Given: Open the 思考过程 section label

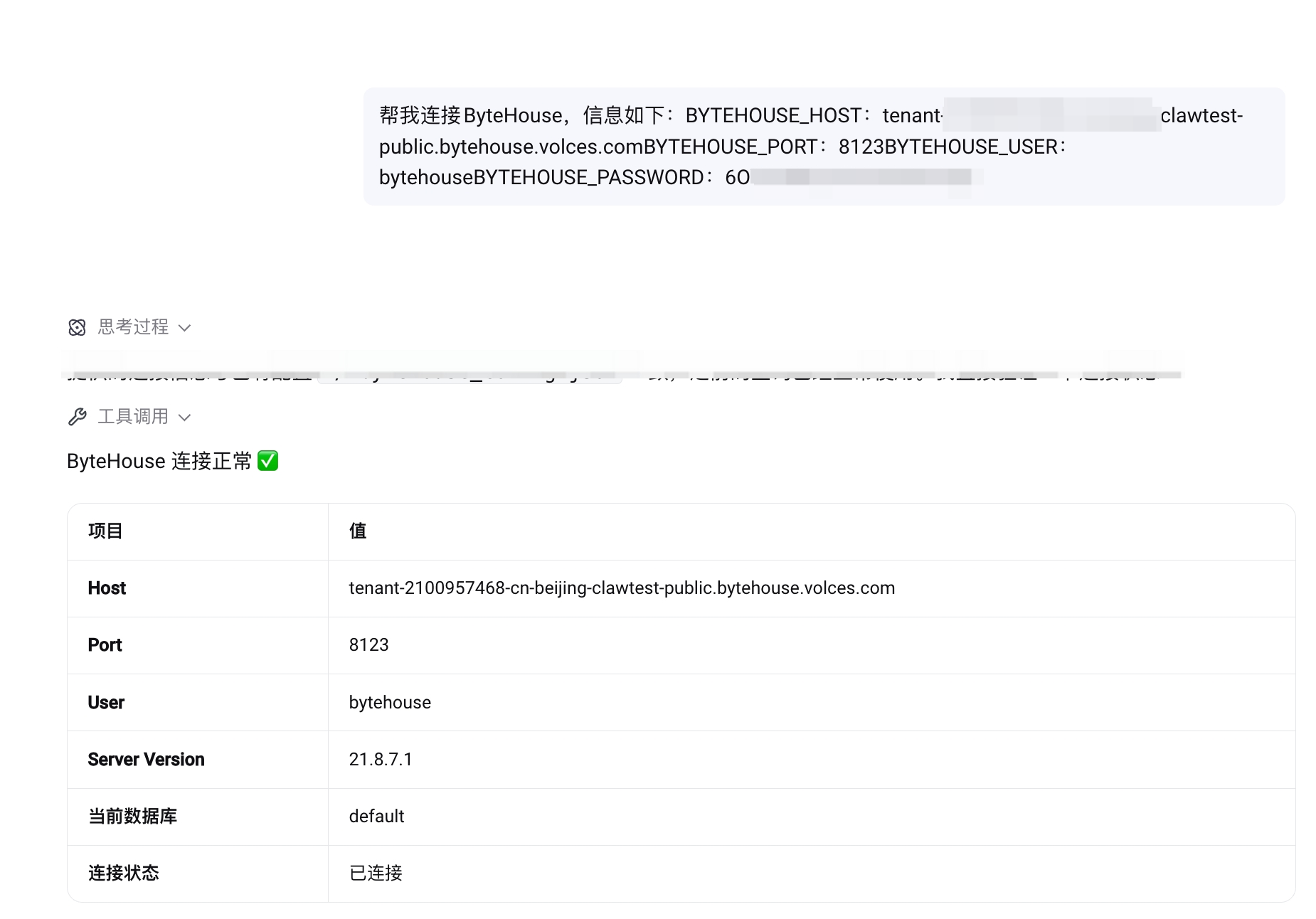Looking at the screenshot, I should (x=133, y=327).
